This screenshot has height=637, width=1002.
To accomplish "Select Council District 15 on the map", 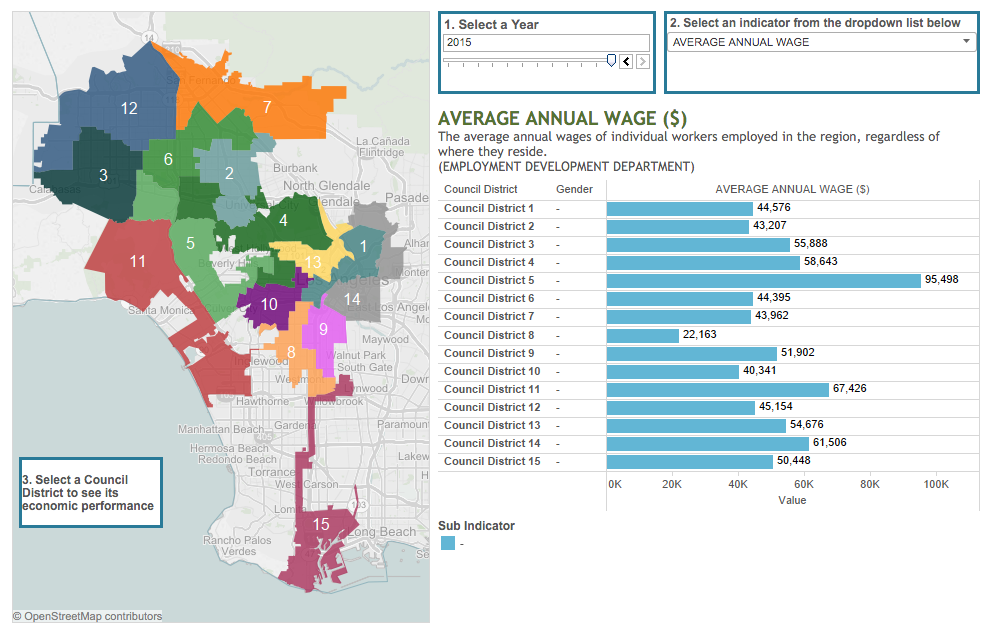I will pyautogui.click(x=321, y=524).
